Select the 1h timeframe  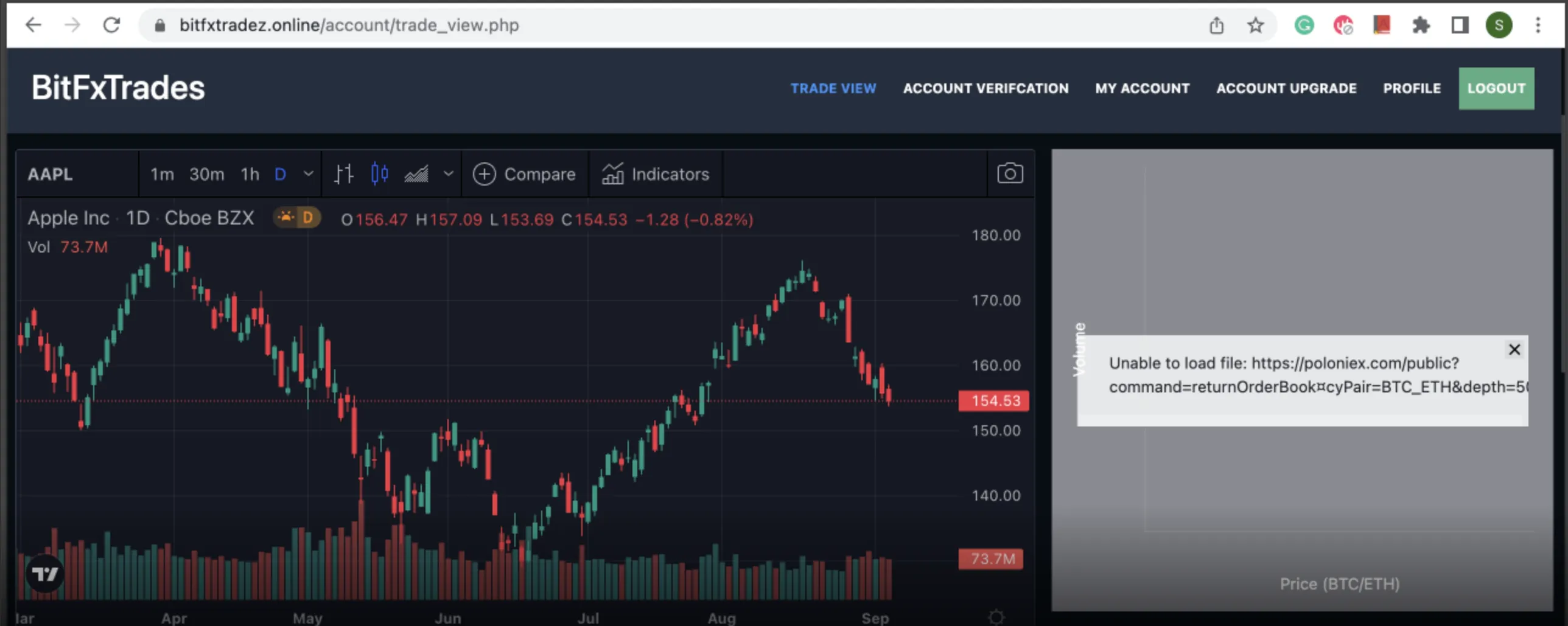[x=250, y=174]
